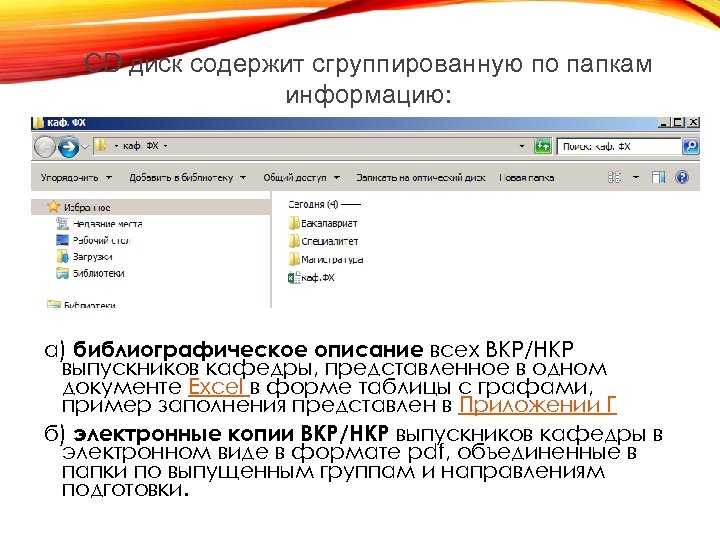Click the folder icon in the address bar
720x540 pixels.
[100, 146]
